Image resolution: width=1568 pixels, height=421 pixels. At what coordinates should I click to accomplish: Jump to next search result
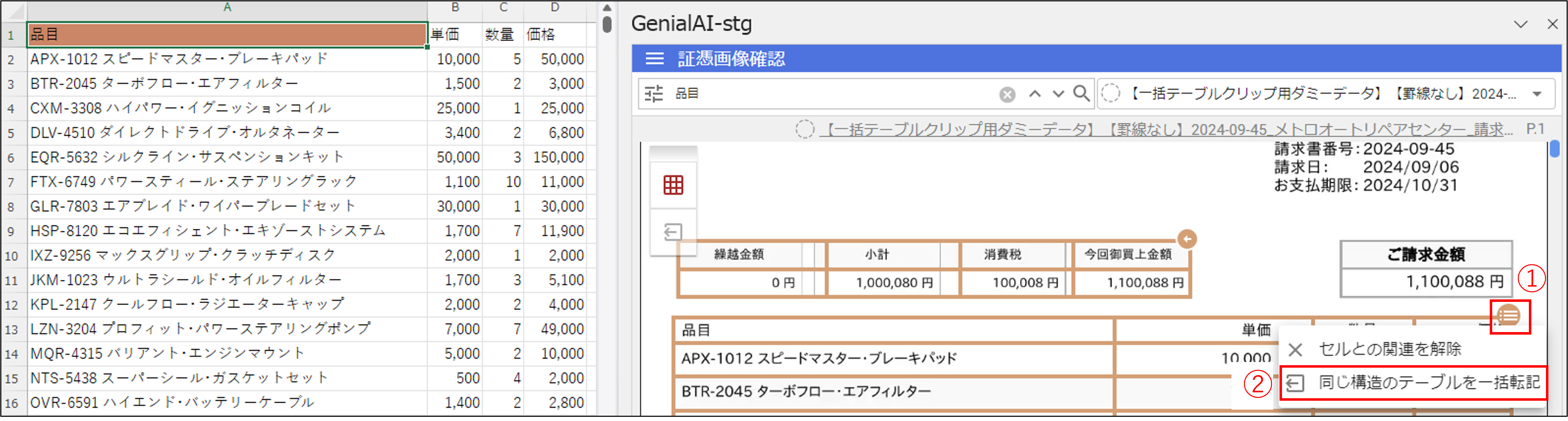(x=1059, y=94)
